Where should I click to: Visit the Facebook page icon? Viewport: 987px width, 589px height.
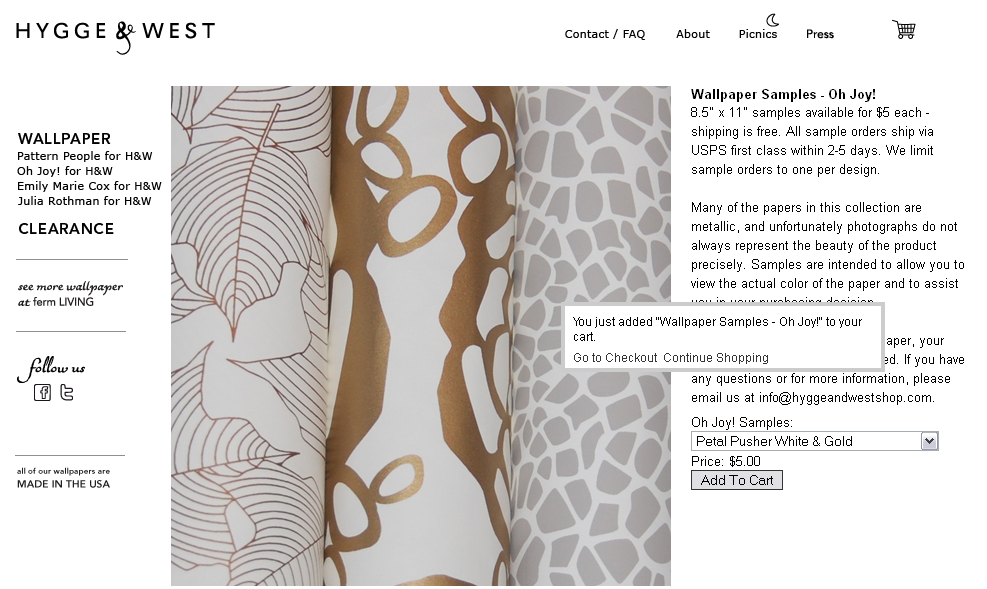[42, 393]
